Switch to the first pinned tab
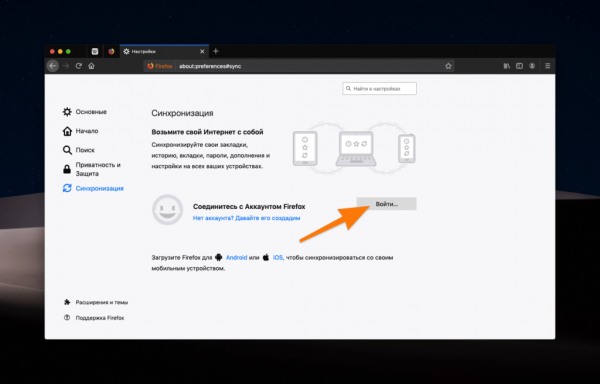This screenshot has height=384, width=600. (x=95, y=51)
